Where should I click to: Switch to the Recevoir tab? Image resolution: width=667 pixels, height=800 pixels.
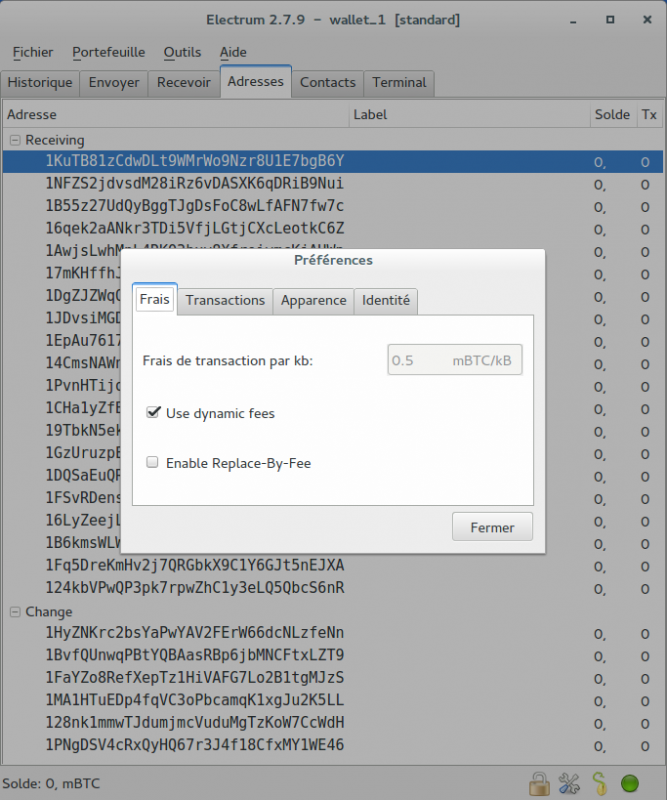tap(184, 83)
